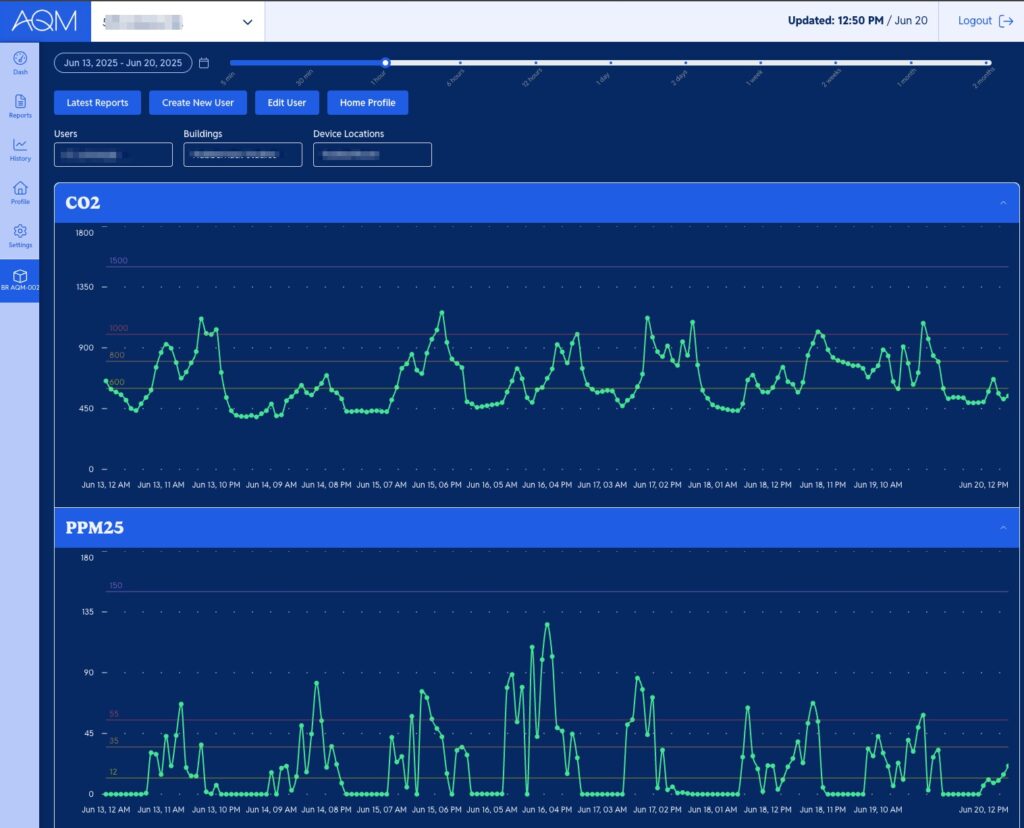Viewport: 1024px width, 828px height.
Task: Set interval slider to 6 hours
Action: (460, 63)
